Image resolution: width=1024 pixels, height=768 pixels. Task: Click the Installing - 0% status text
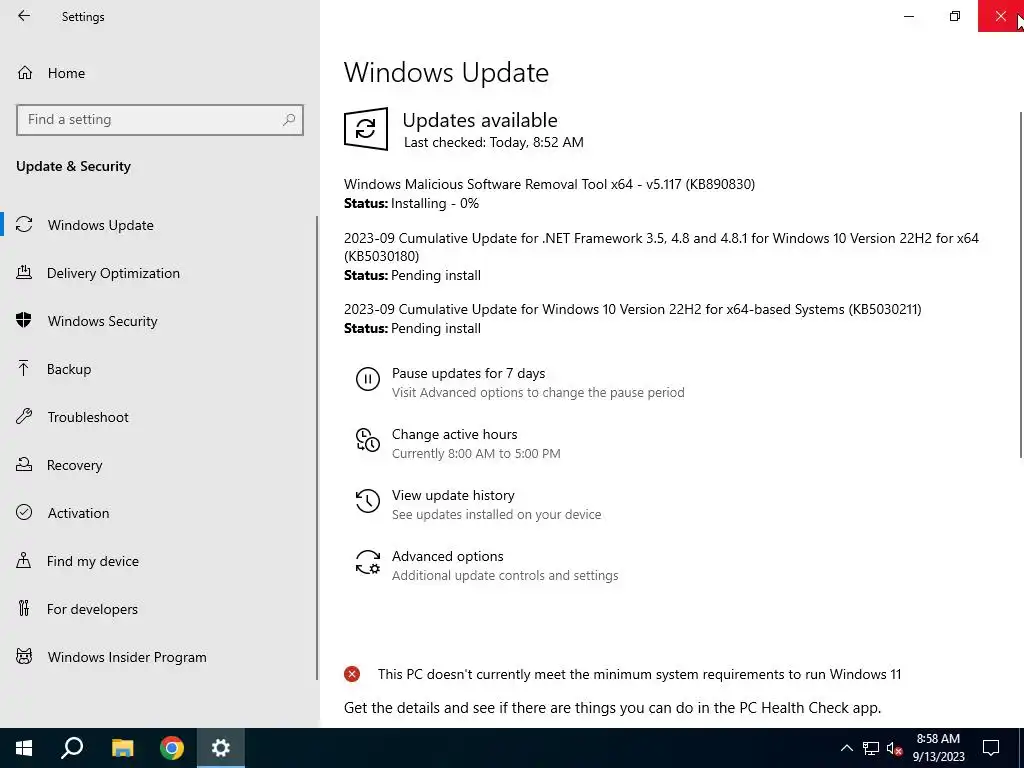(x=435, y=204)
